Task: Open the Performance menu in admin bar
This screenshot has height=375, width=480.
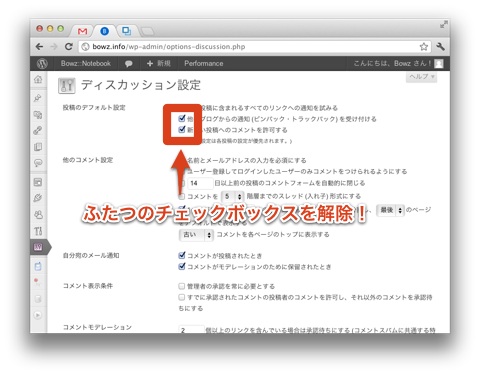Action: point(204,63)
